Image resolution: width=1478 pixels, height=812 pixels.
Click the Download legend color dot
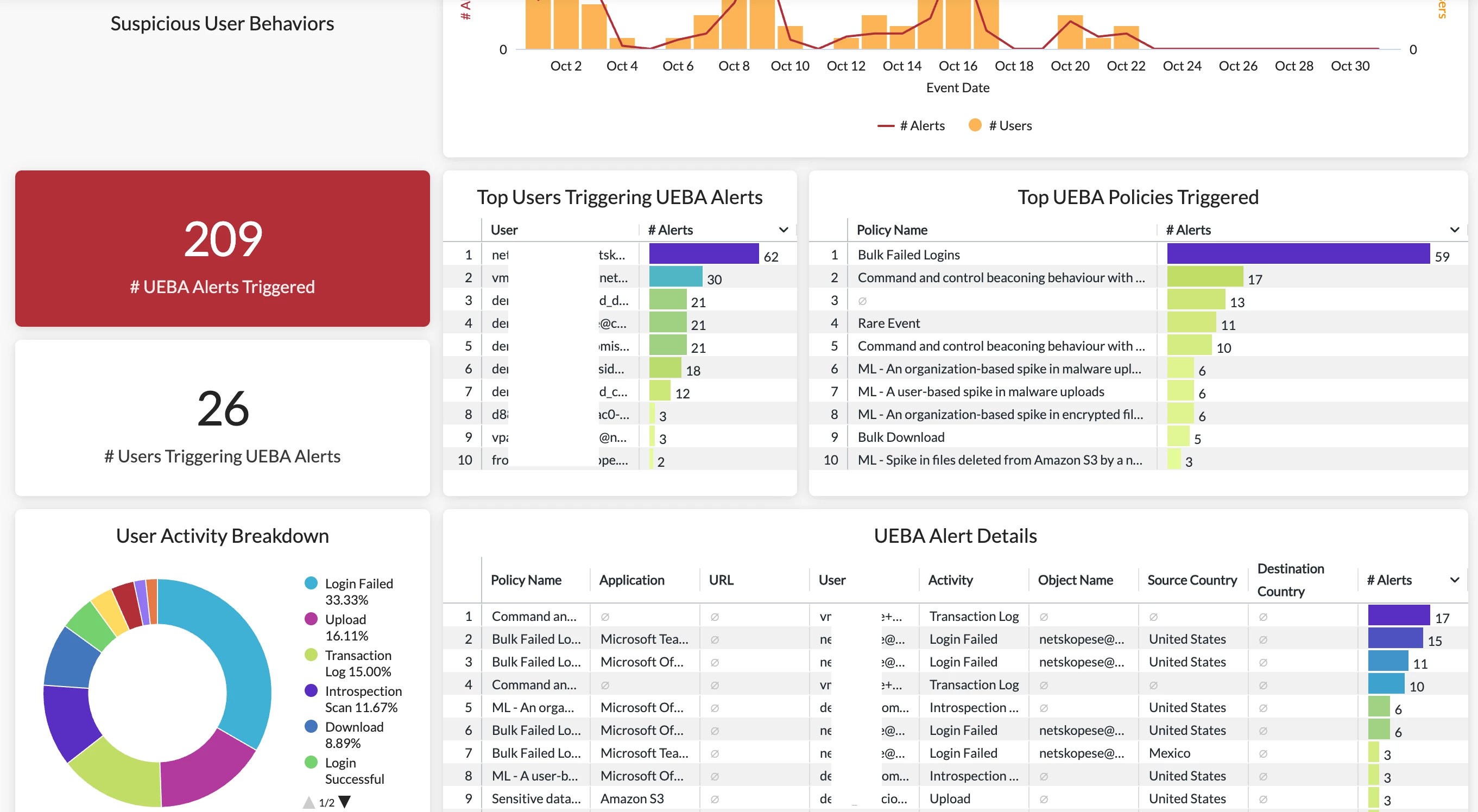(311, 727)
